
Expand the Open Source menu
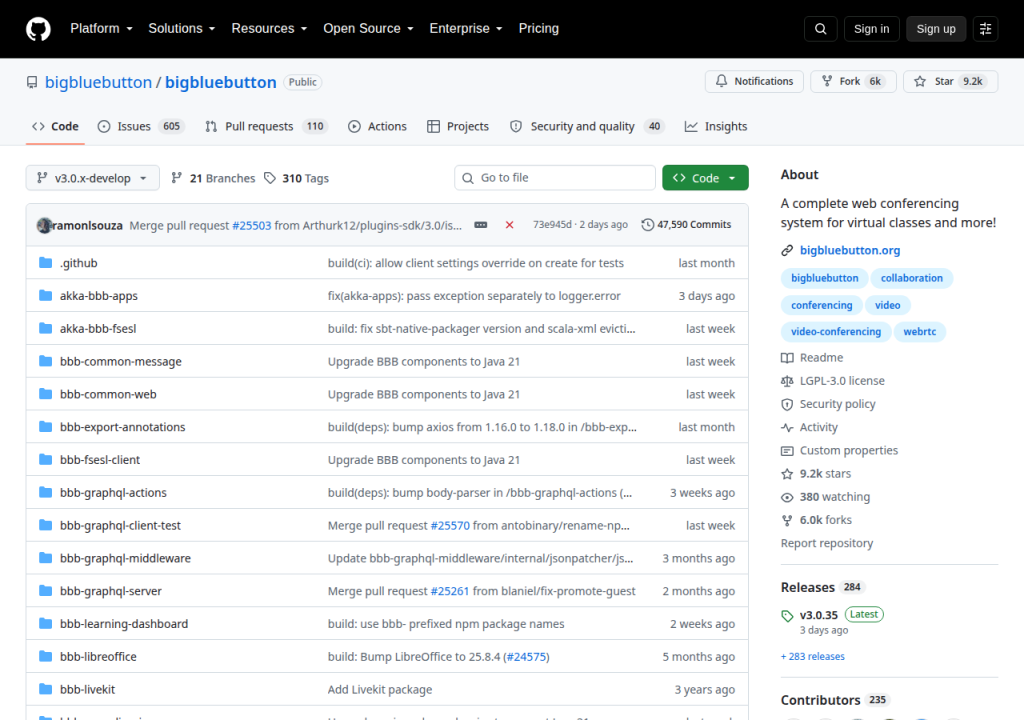coord(368,29)
